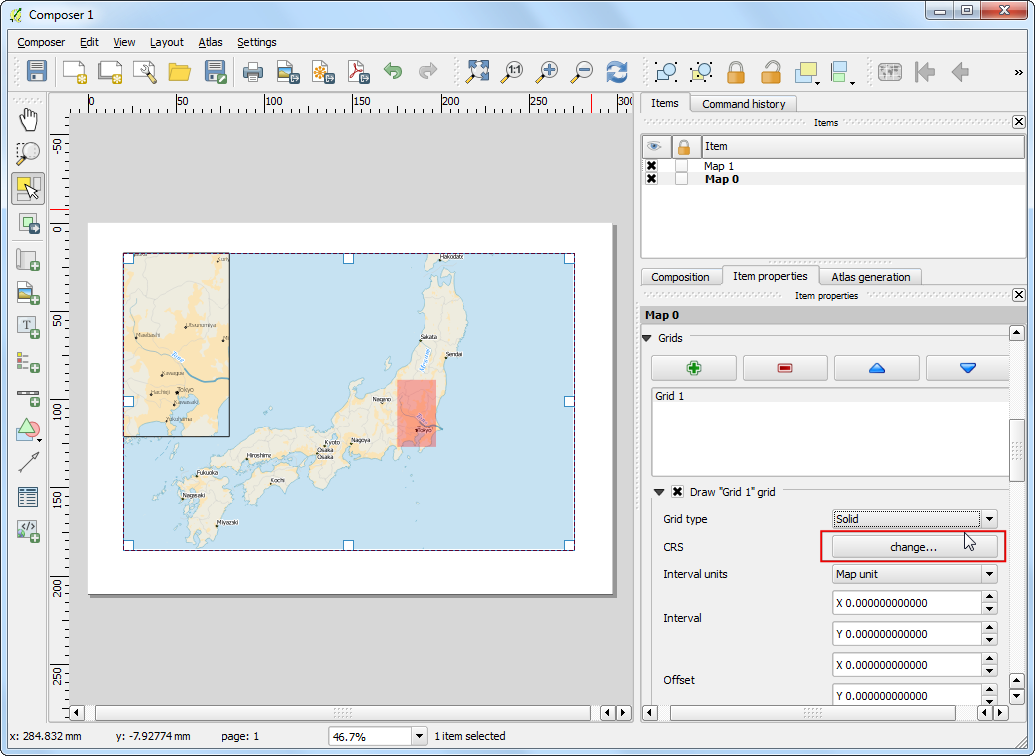Image resolution: width=1035 pixels, height=756 pixels.
Task: Toggle visibility of Map 0
Action: click(x=652, y=179)
